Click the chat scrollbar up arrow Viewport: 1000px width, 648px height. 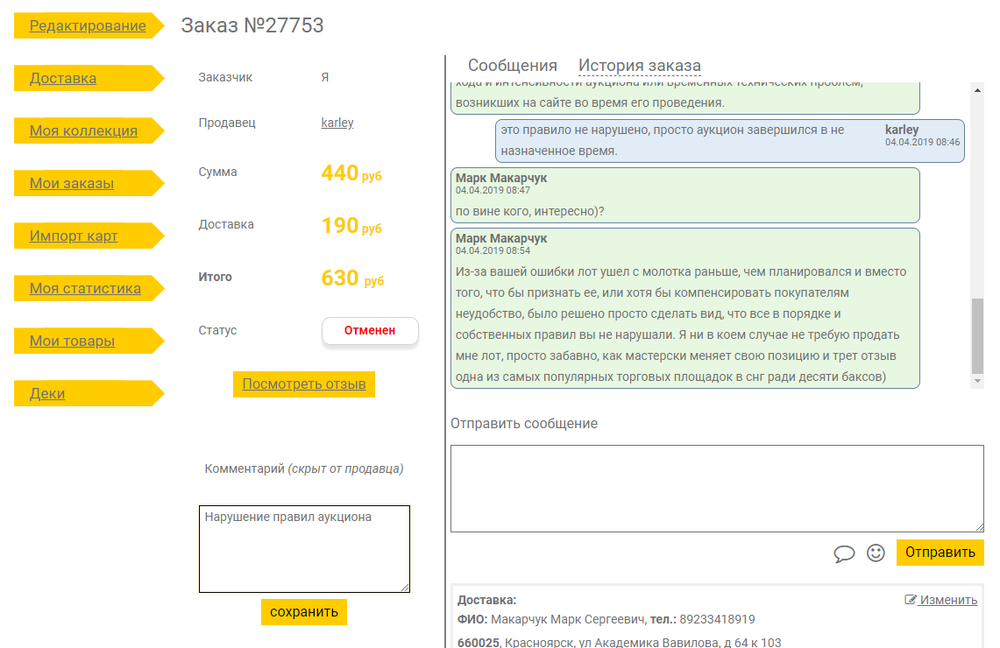coord(977,89)
